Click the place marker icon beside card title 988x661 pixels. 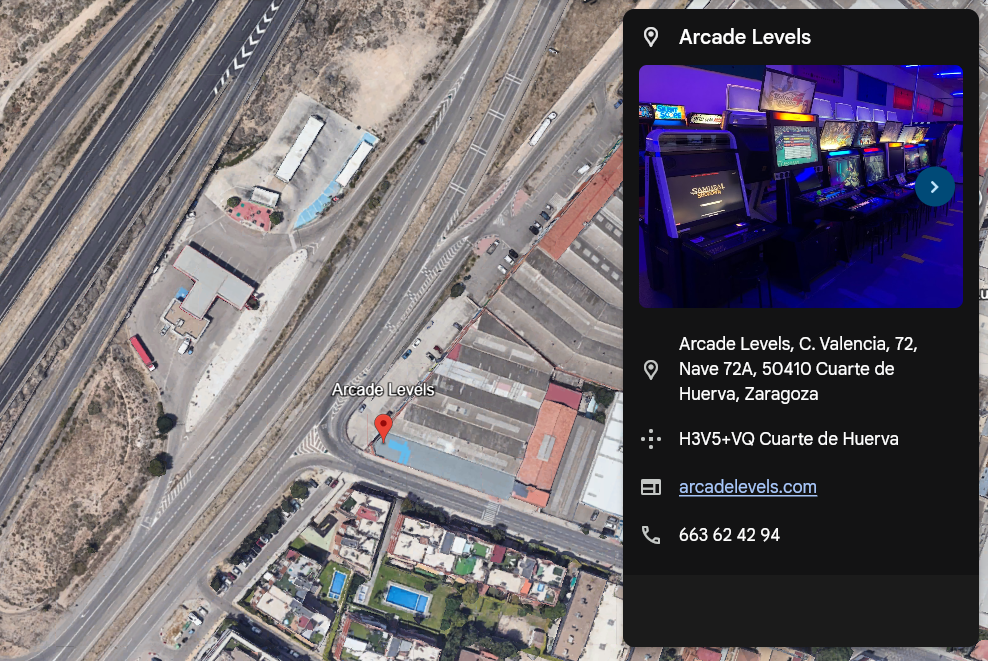coord(651,37)
